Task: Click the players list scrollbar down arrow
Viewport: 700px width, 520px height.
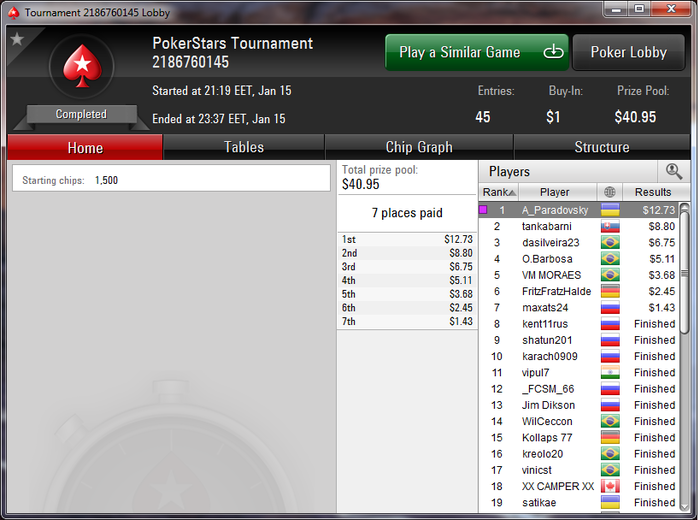Action: tap(684, 506)
